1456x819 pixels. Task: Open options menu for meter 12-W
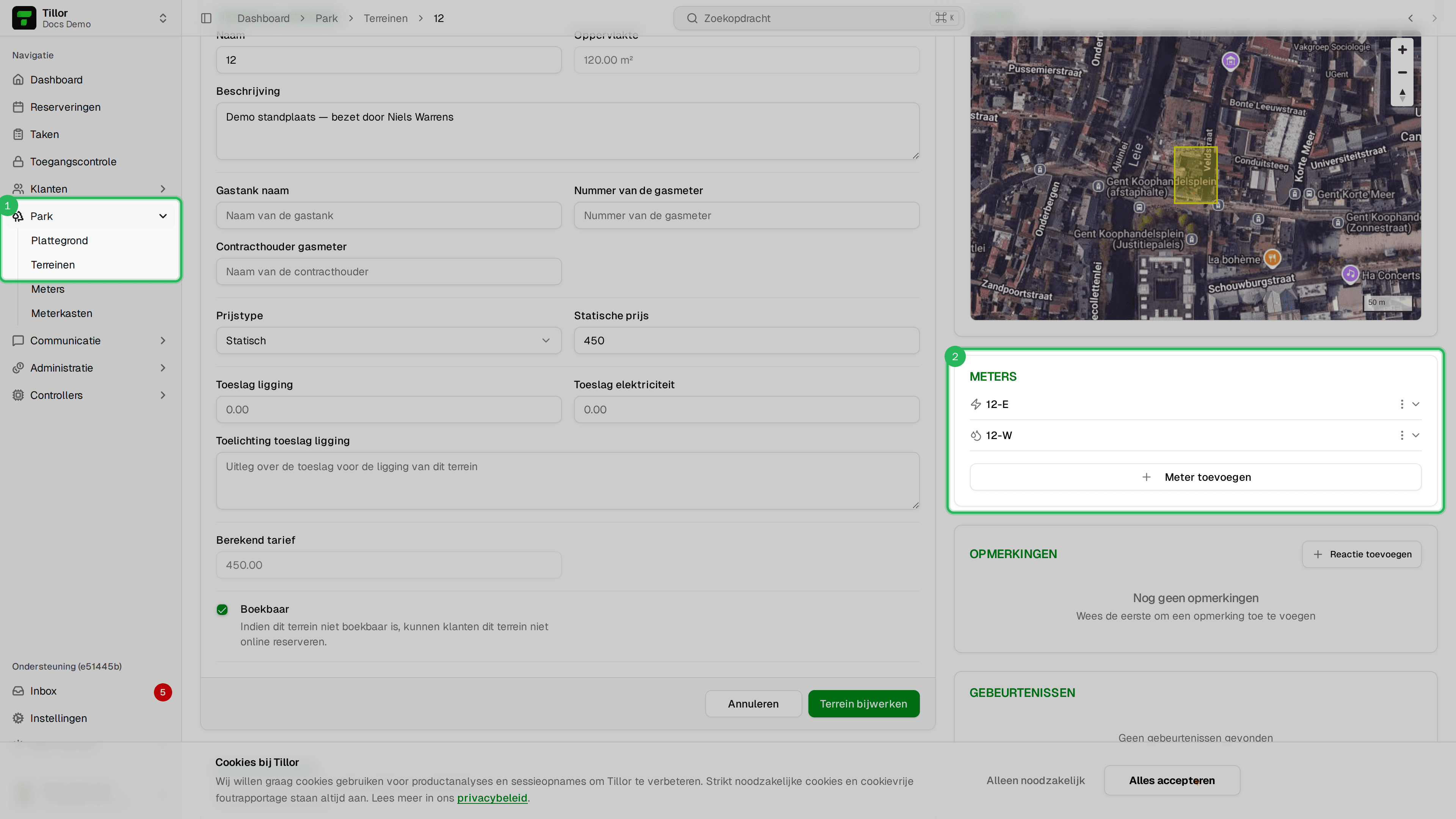(1401, 435)
